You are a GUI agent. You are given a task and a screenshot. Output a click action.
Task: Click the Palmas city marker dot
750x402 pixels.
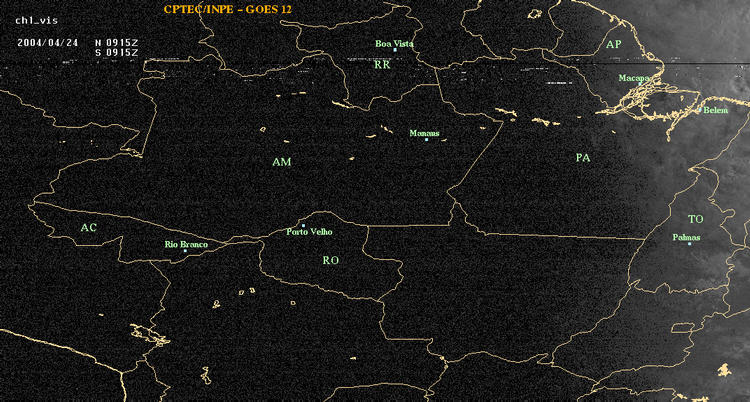click(x=689, y=244)
